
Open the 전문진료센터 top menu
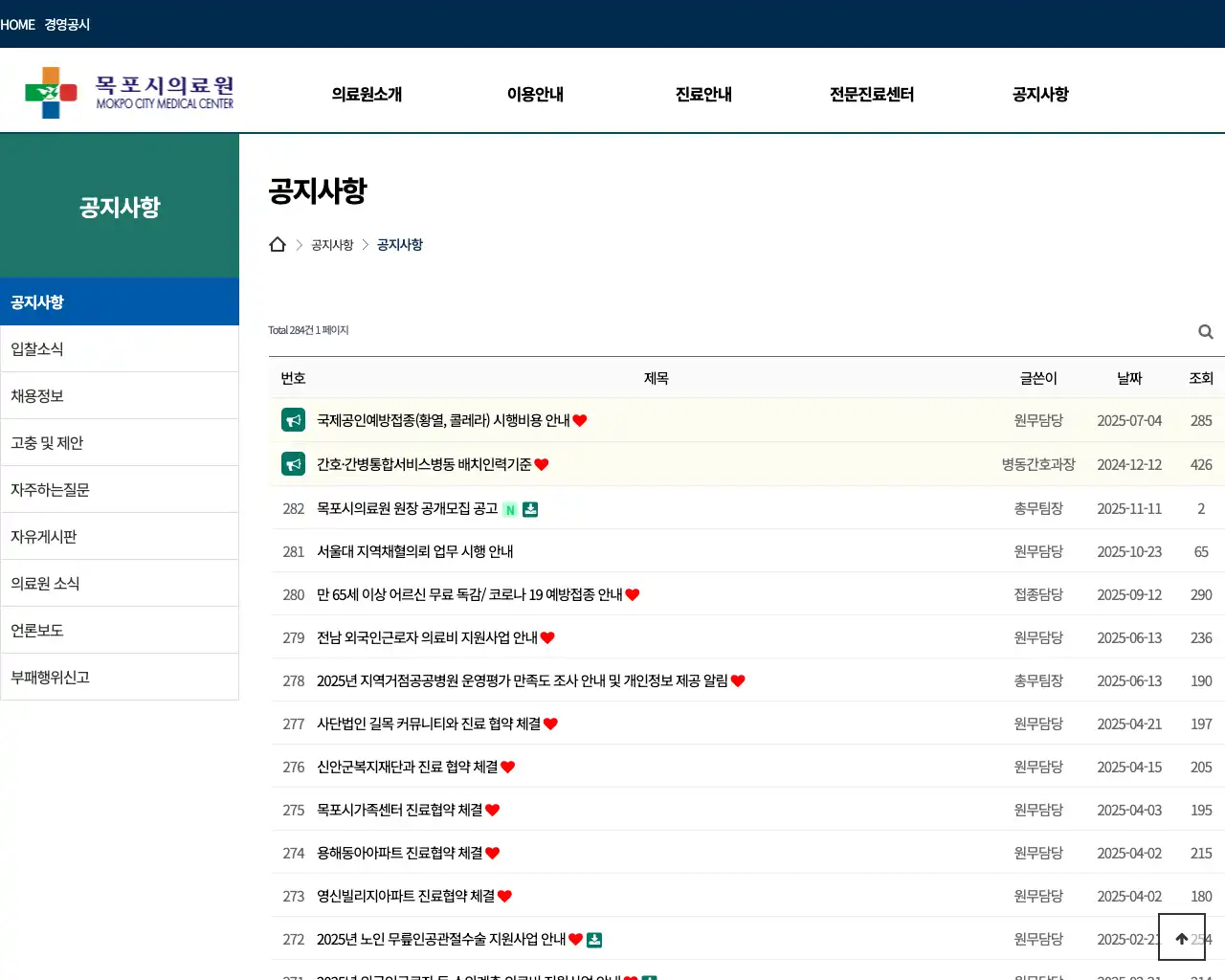coord(872,94)
